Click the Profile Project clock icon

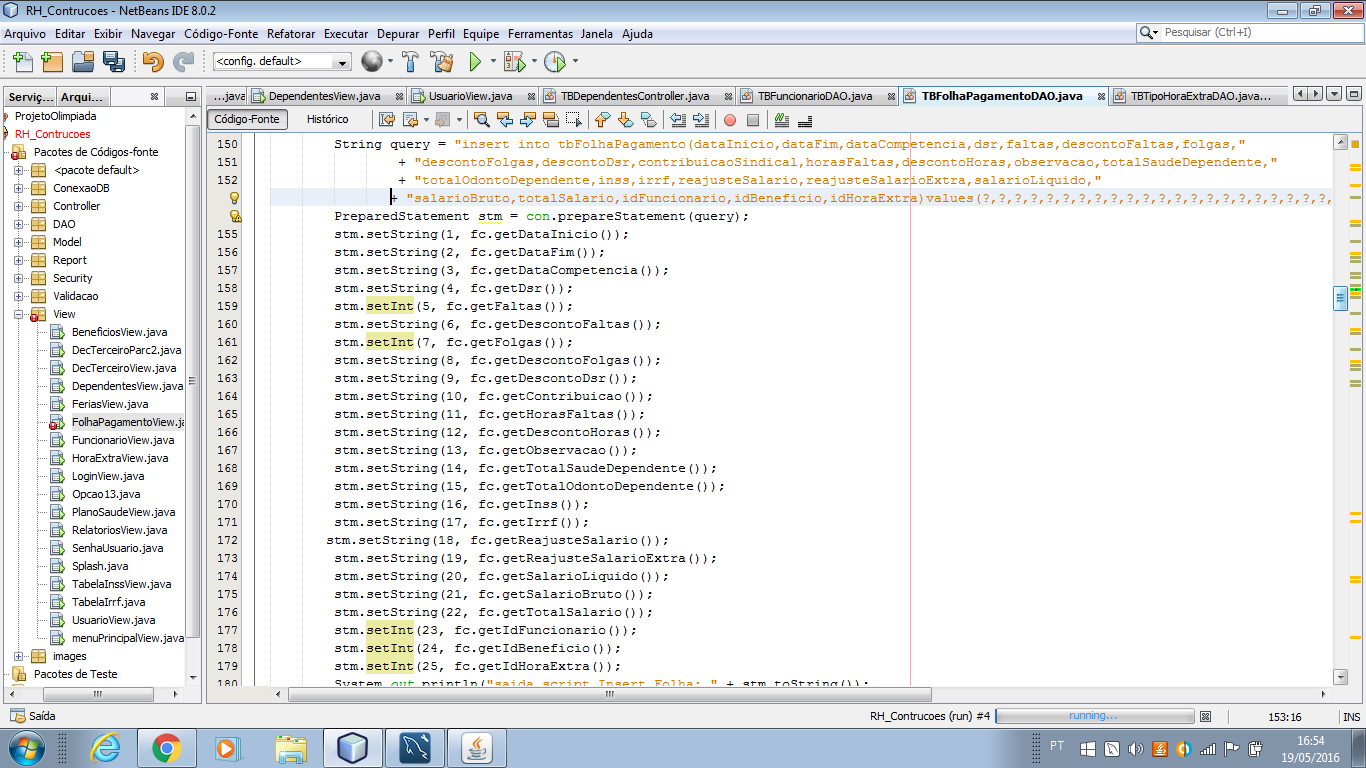pos(554,62)
